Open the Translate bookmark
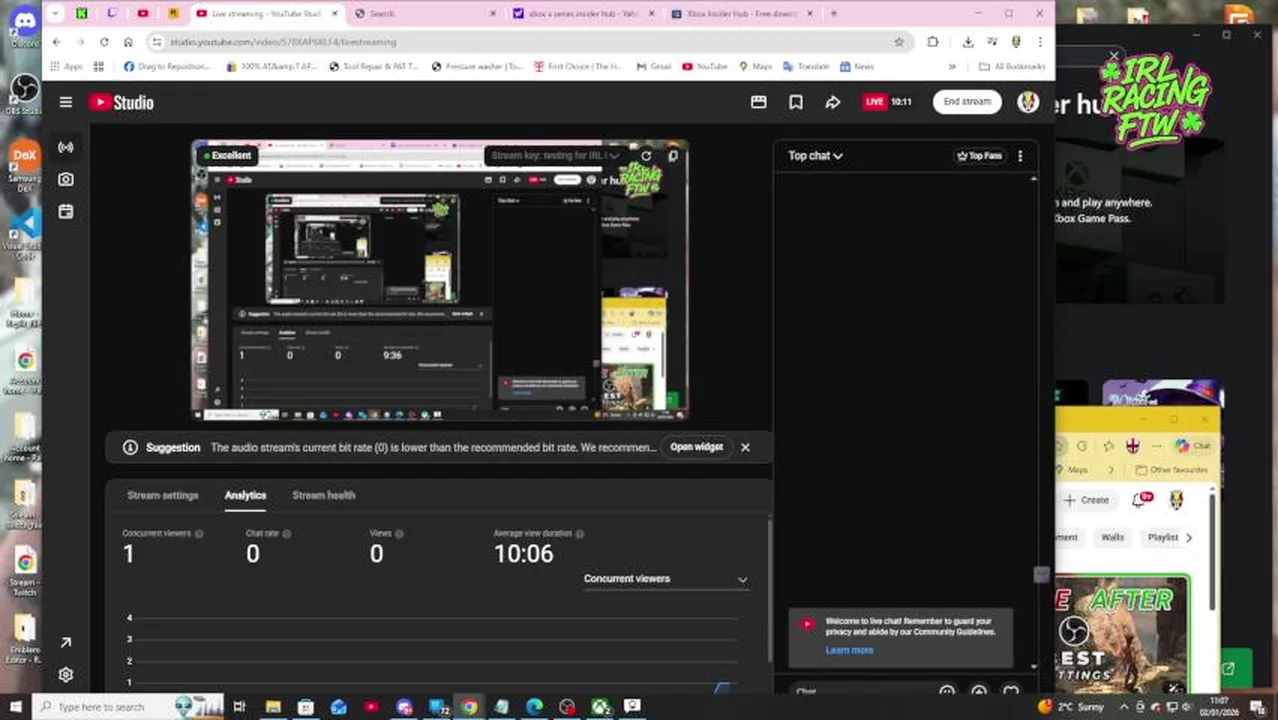The image size is (1278, 720). pos(806,67)
